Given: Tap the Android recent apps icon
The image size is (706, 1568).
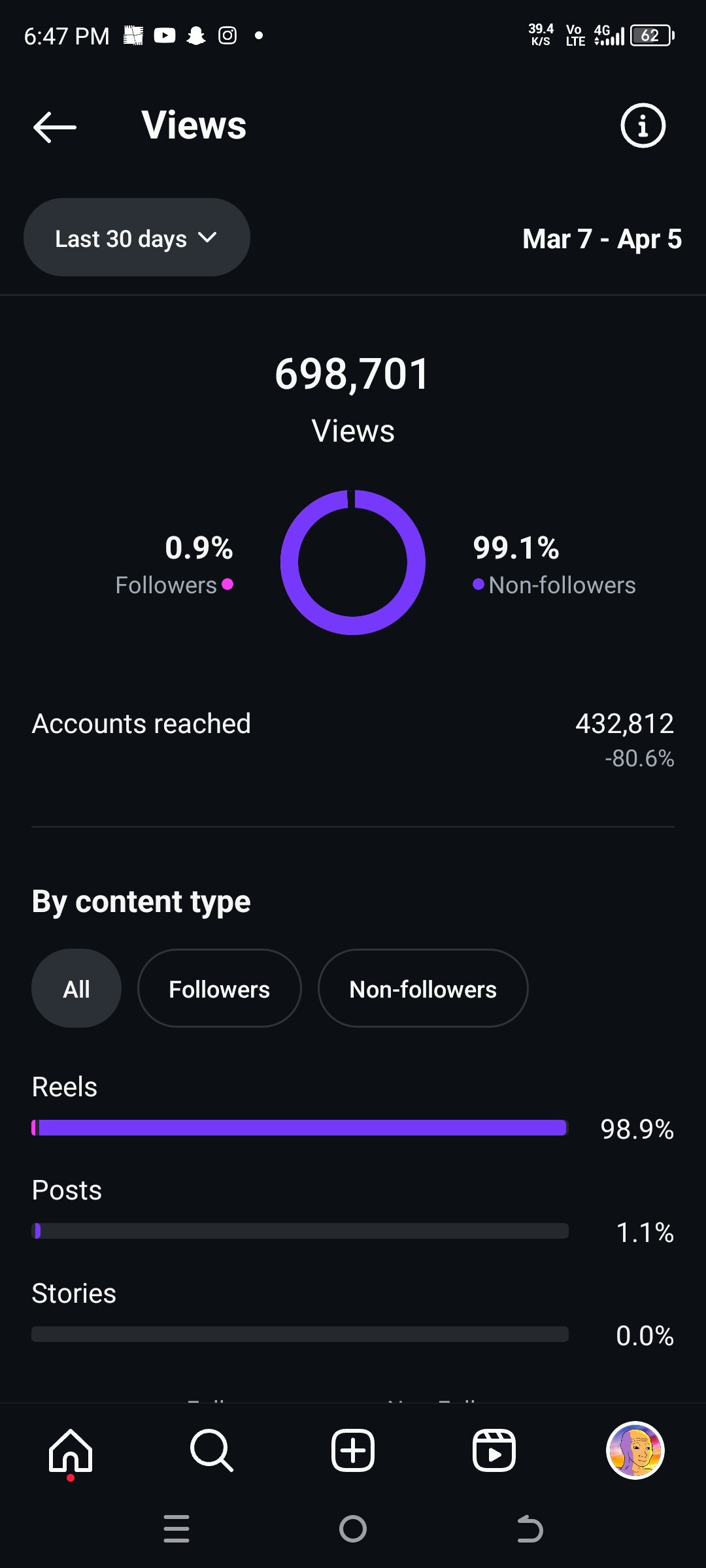Looking at the screenshot, I should [x=176, y=1529].
